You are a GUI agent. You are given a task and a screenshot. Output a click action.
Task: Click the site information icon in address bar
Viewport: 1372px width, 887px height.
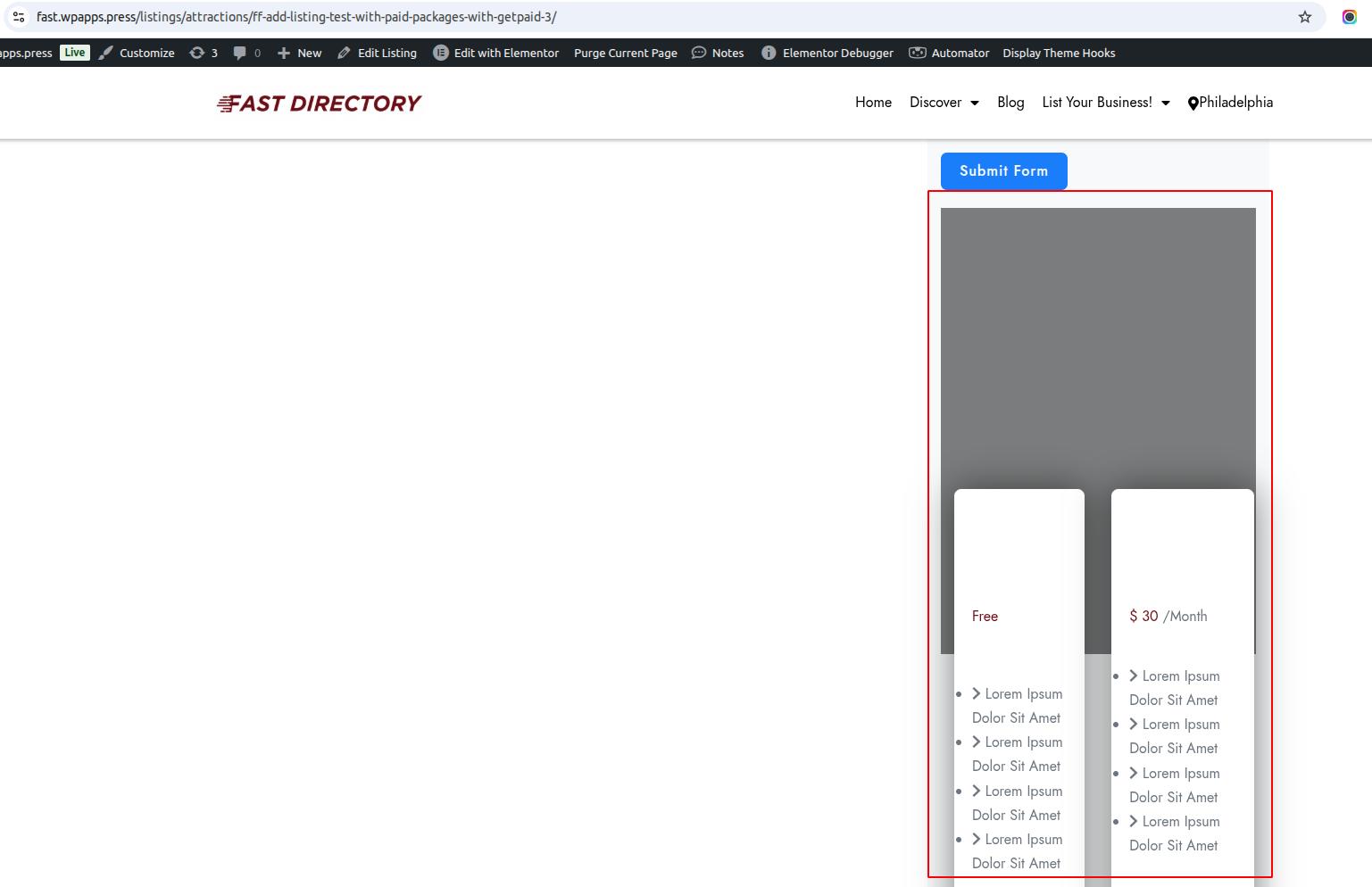19,17
